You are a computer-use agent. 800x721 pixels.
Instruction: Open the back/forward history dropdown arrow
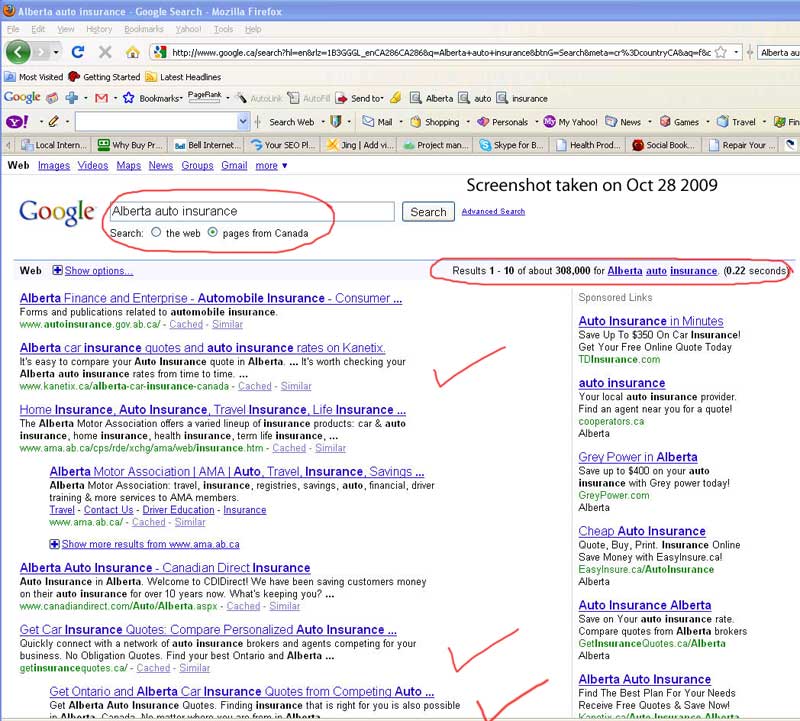point(56,52)
